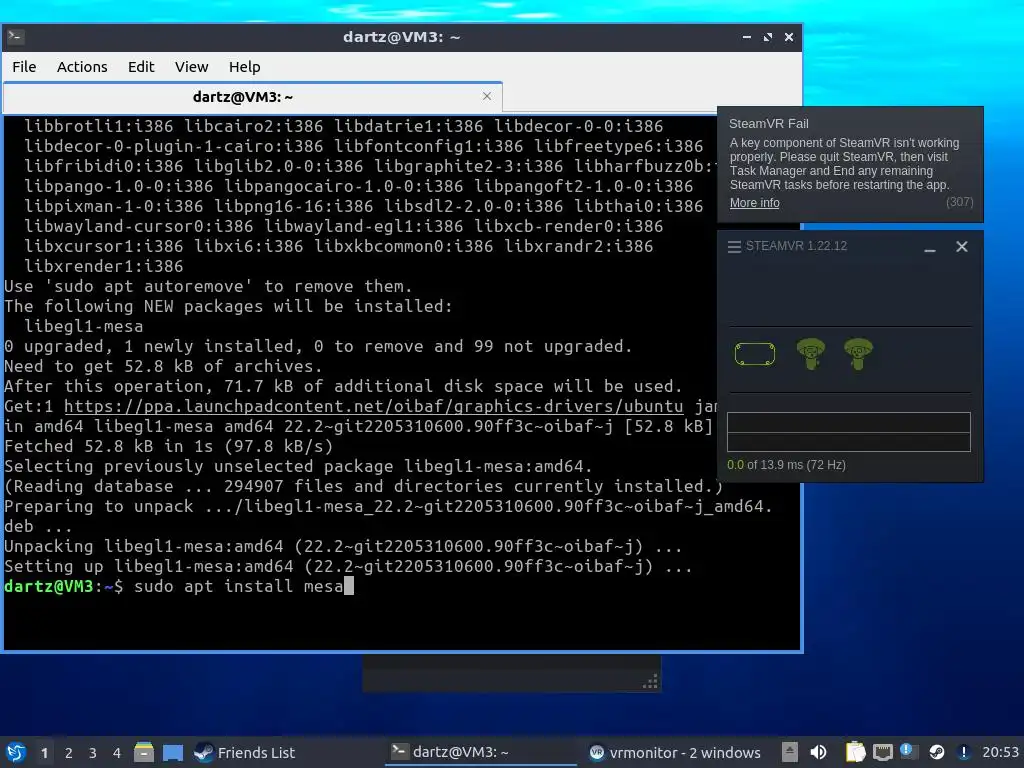This screenshot has height=768, width=1024.
Task: Open the Actions menu
Action: (82, 67)
